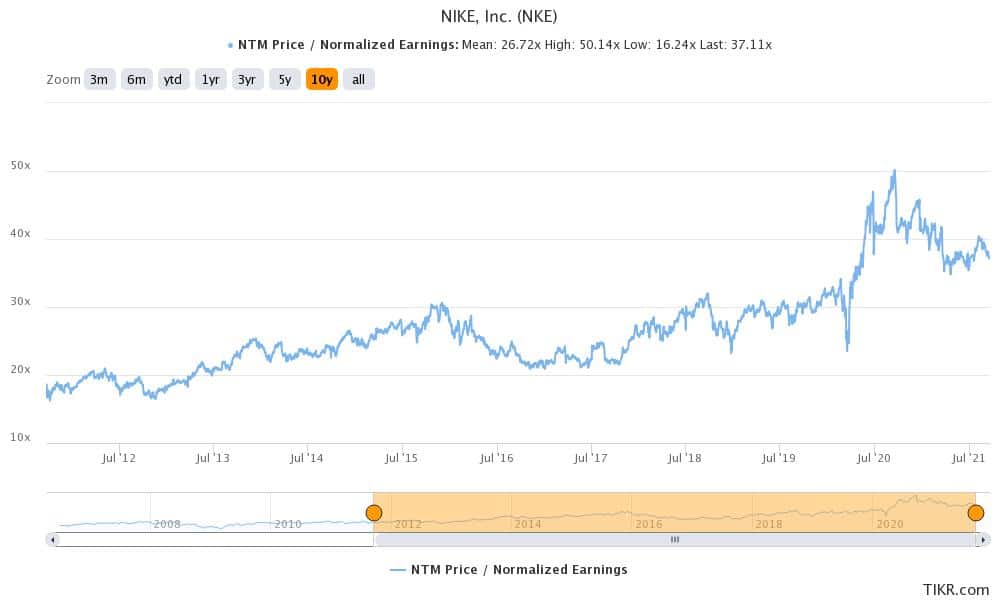This screenshot has width=1000, height=600.
Task: Click the 2012 label in the navigator
Action: [408, 524]
